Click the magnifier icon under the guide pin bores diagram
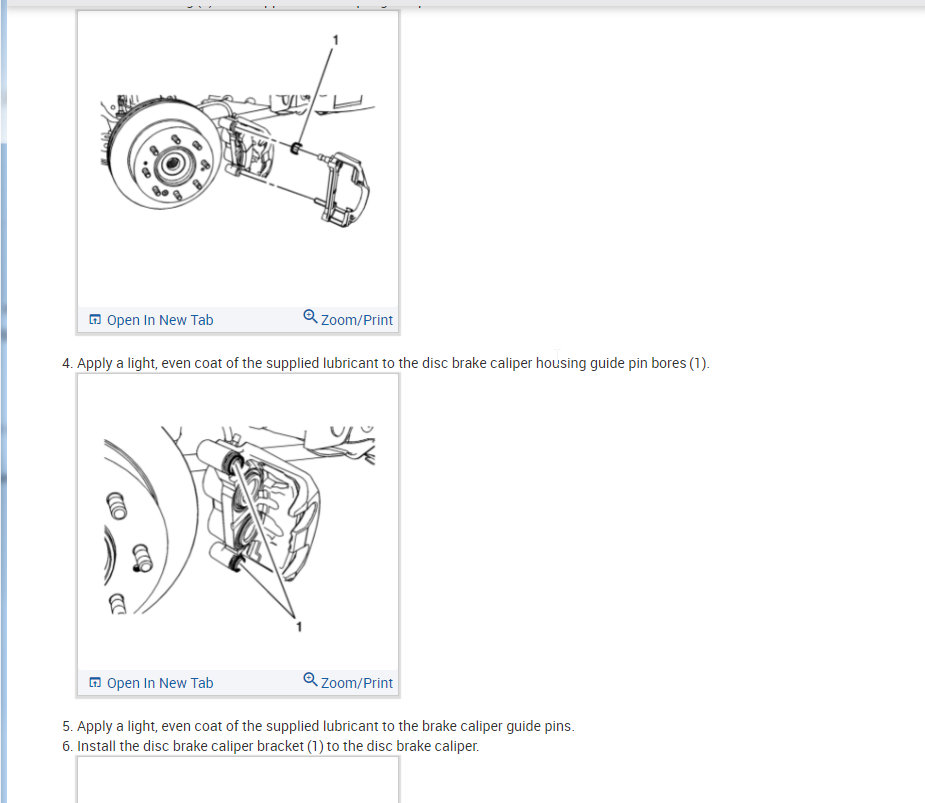925x803 pixels. pos(310,679)
